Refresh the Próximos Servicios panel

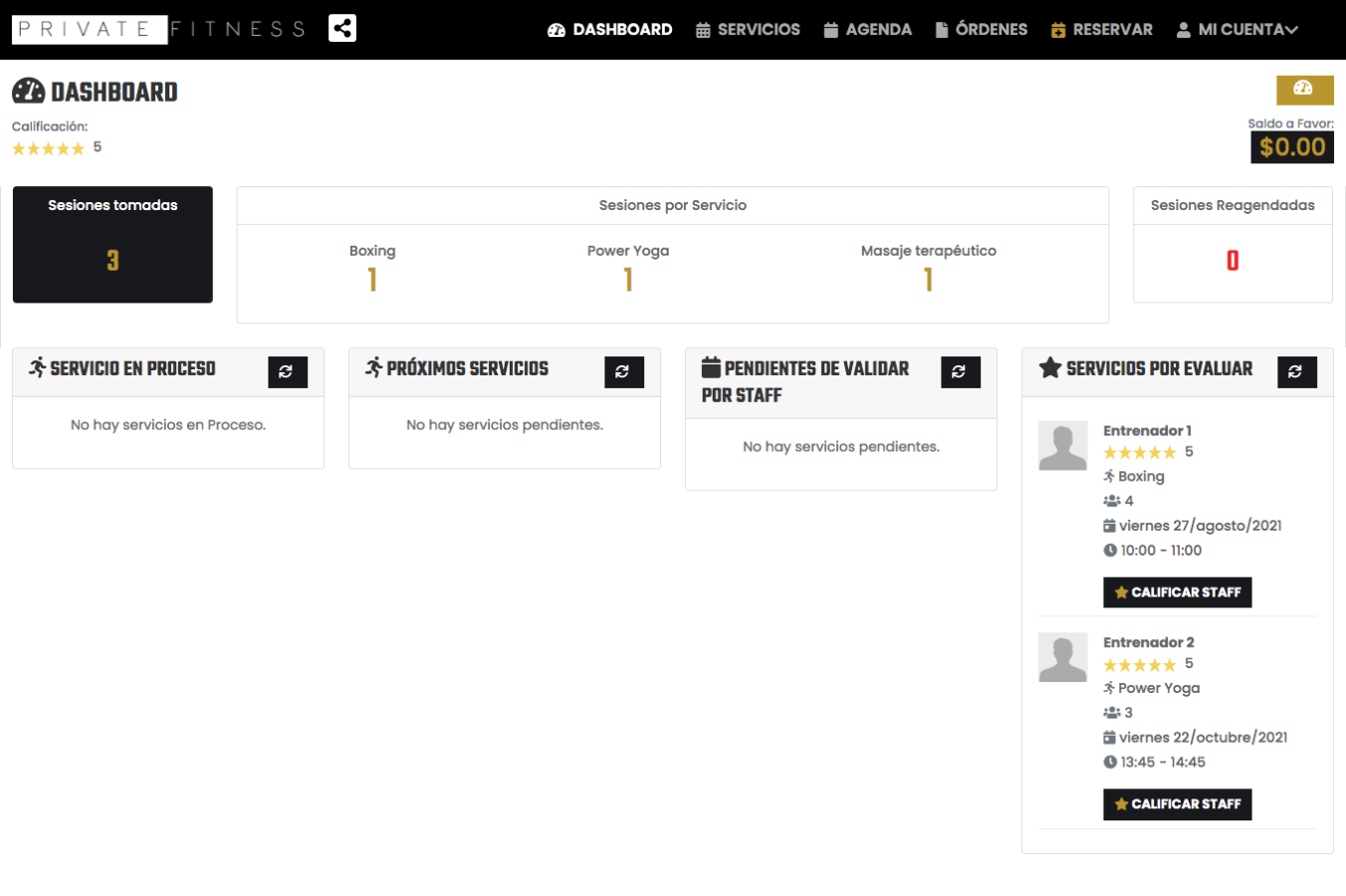pyautogui.click(x=623, y=371)
